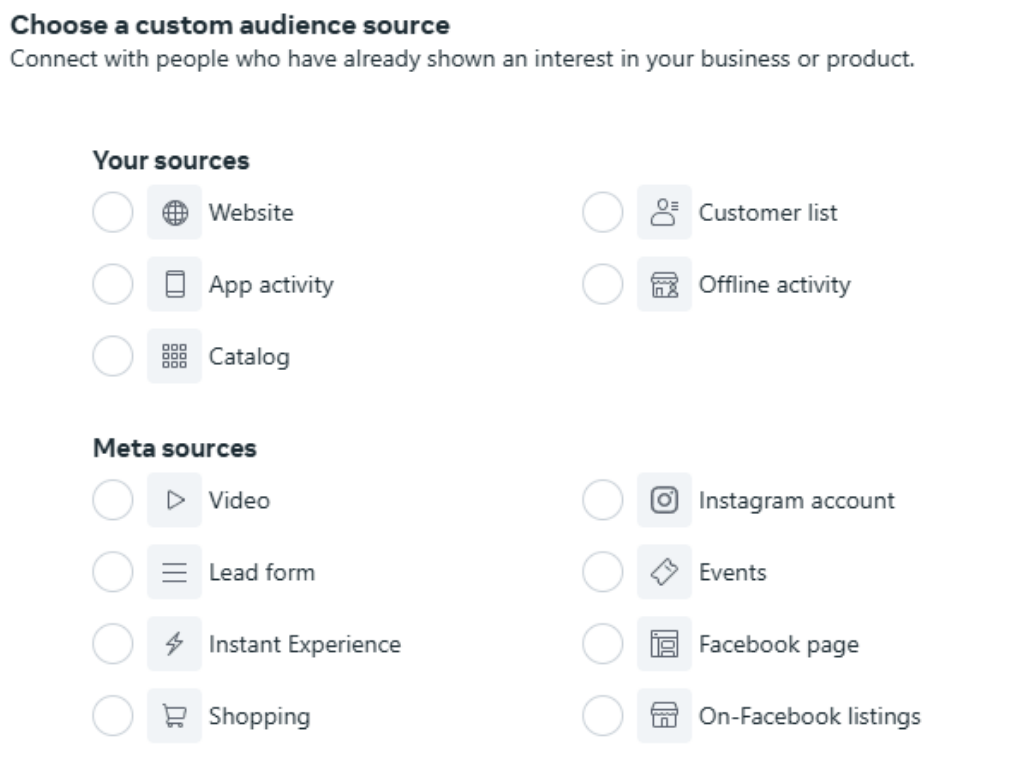Click the lightning bolt Instant Experience icon
1035x762 pixels.
174,645
